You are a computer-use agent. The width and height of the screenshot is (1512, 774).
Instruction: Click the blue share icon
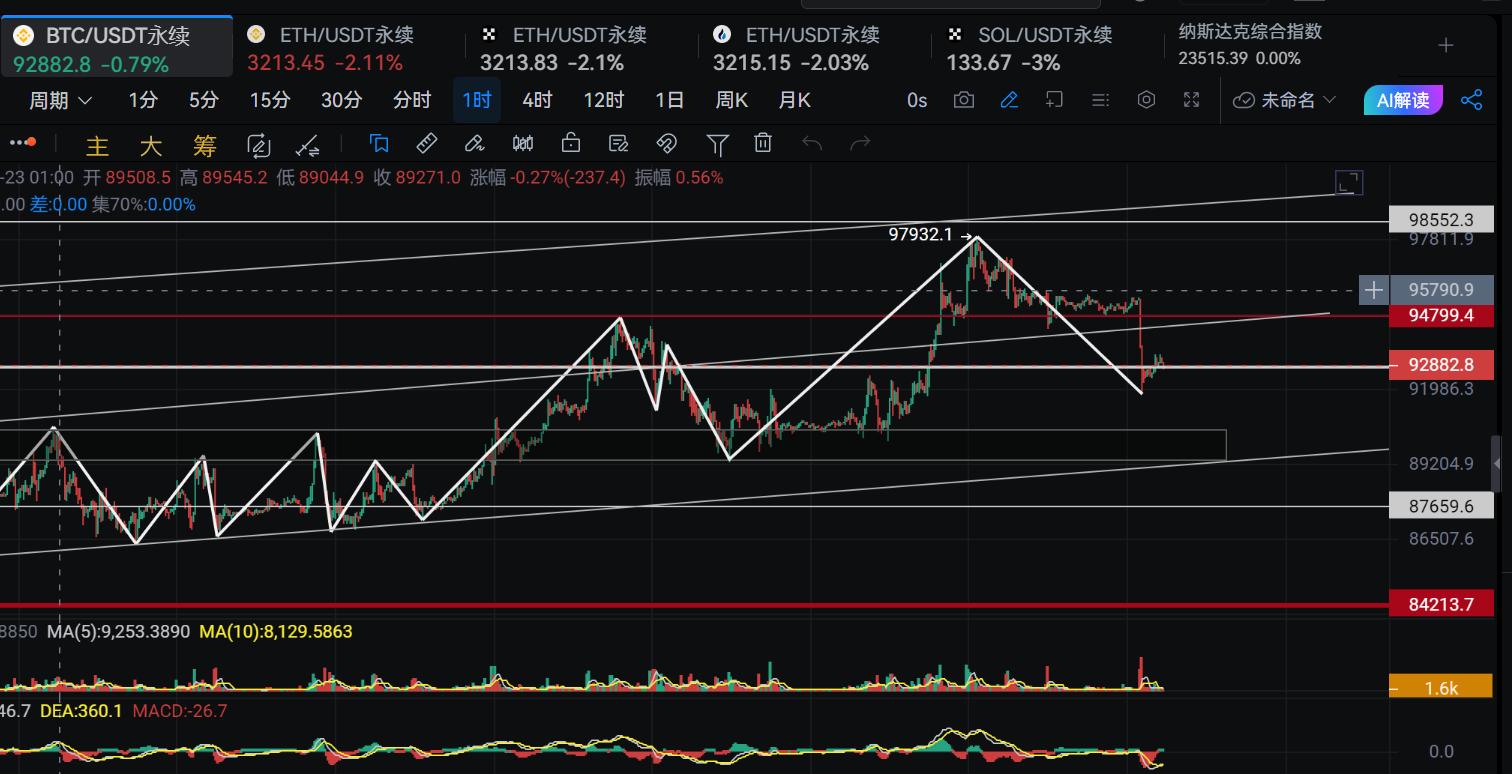click(1471, 100)
